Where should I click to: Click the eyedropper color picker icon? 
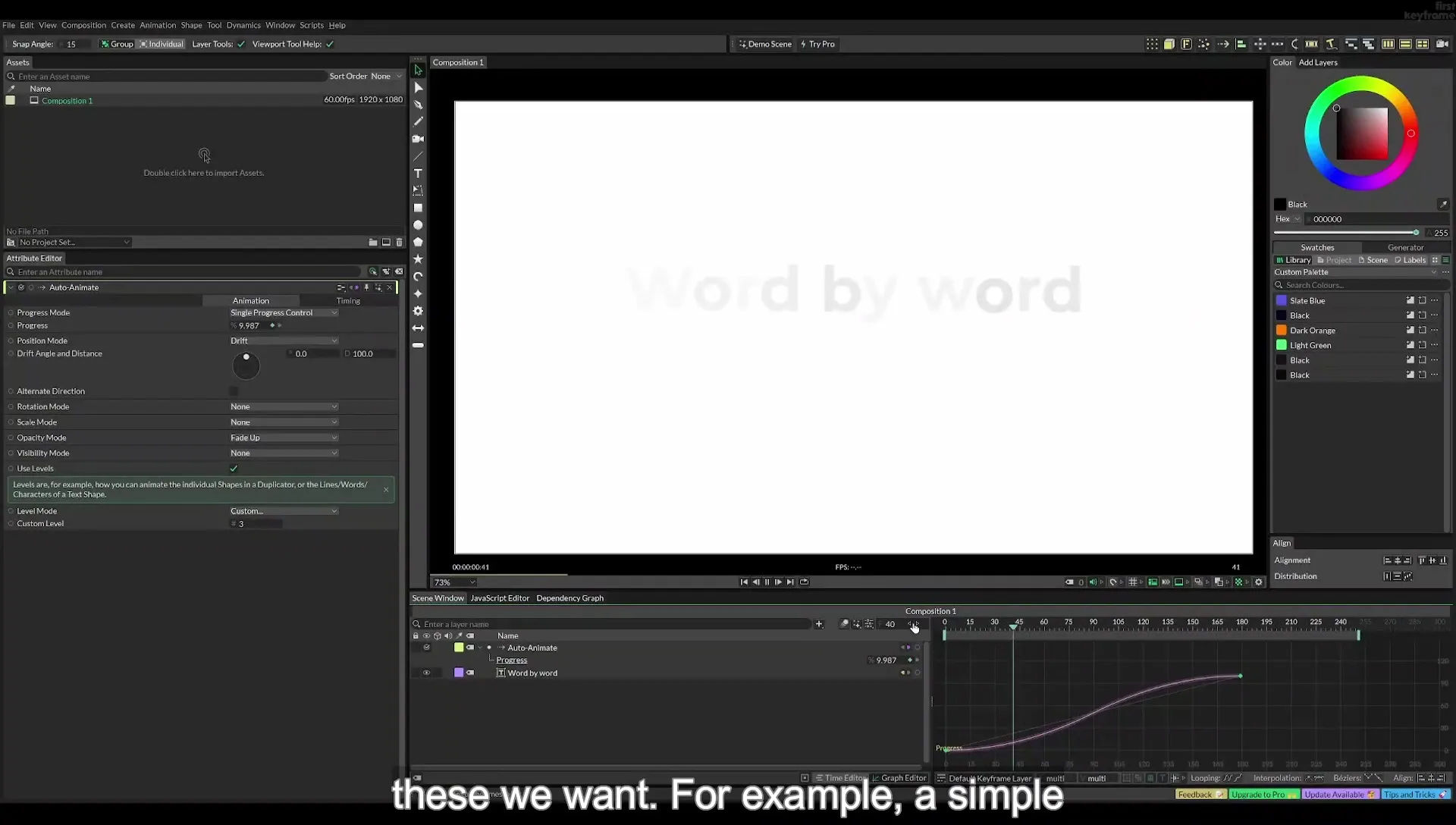[1443, 204]
